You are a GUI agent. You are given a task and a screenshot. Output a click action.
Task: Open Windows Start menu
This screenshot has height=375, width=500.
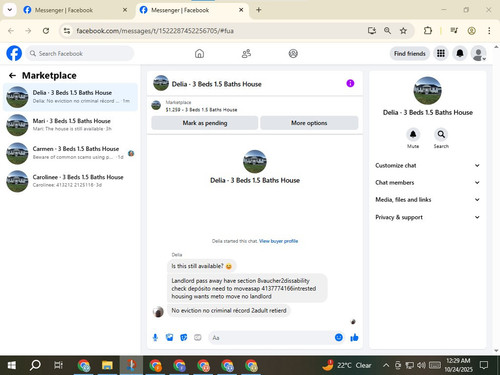(11, 365)
